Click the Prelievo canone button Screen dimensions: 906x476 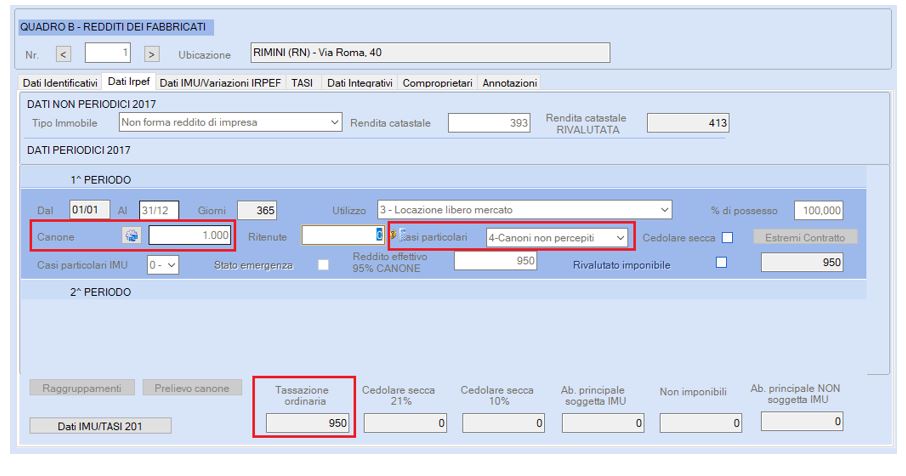(192, 388)
